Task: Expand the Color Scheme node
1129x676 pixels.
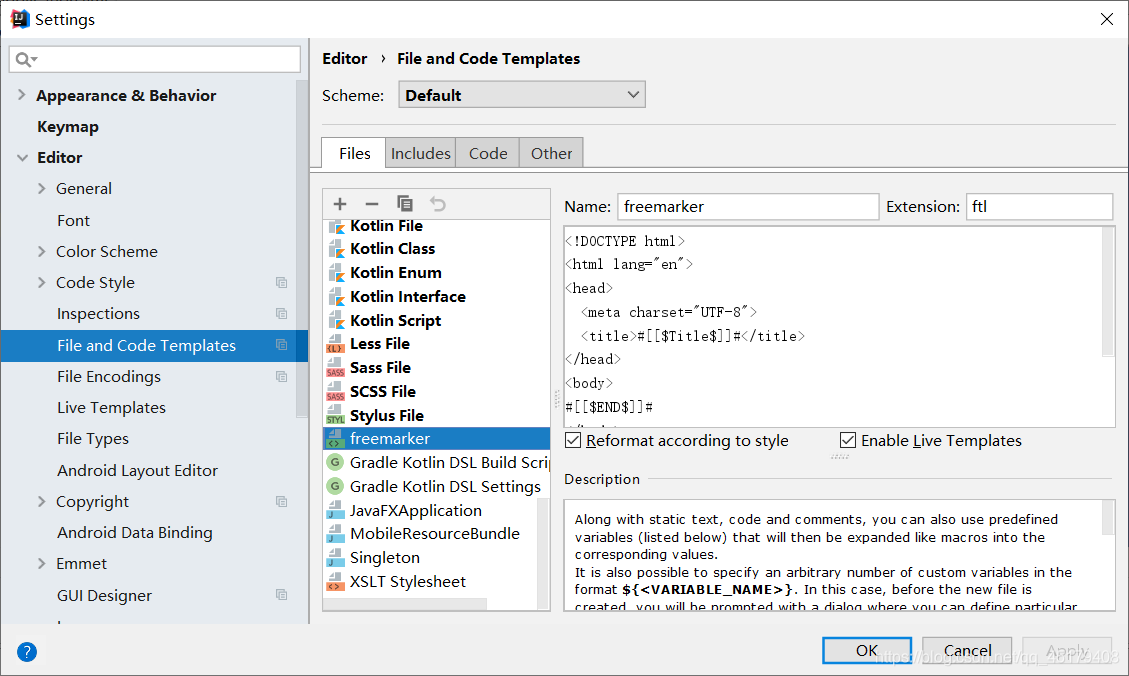Action: 41,251
